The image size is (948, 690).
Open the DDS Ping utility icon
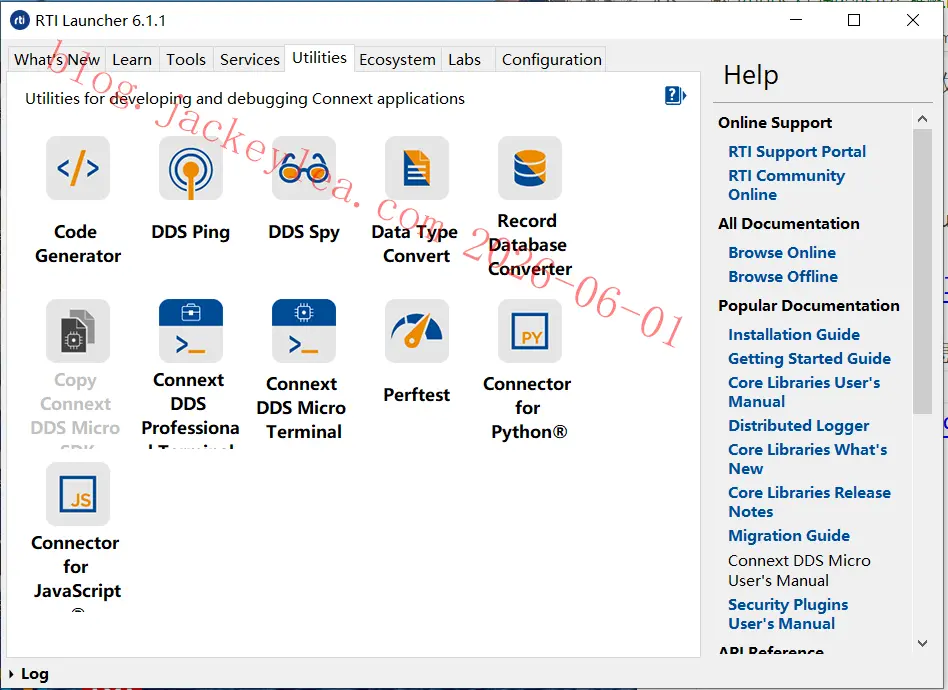coord(191,168)
